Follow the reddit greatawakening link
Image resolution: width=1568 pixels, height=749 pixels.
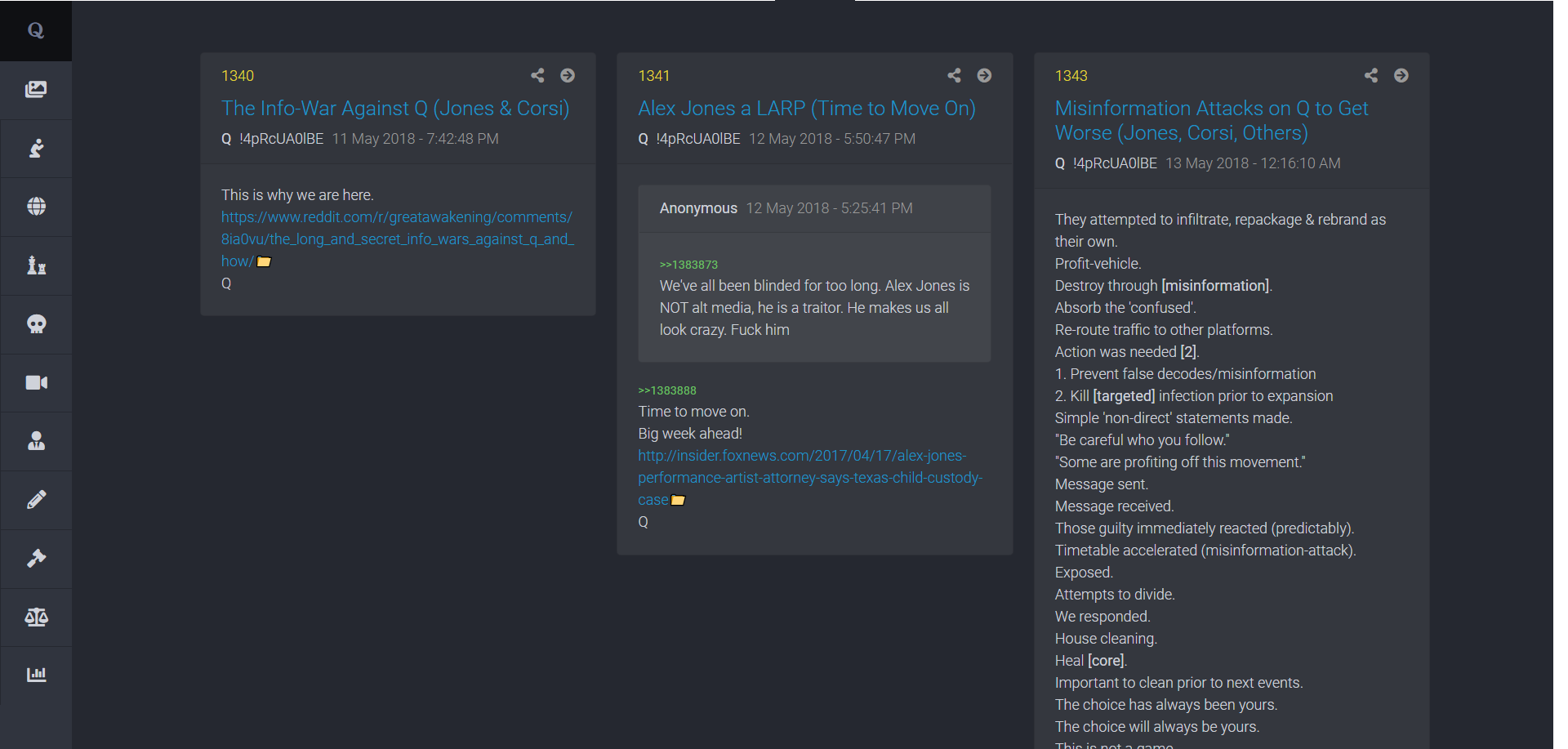click(397, 239)
